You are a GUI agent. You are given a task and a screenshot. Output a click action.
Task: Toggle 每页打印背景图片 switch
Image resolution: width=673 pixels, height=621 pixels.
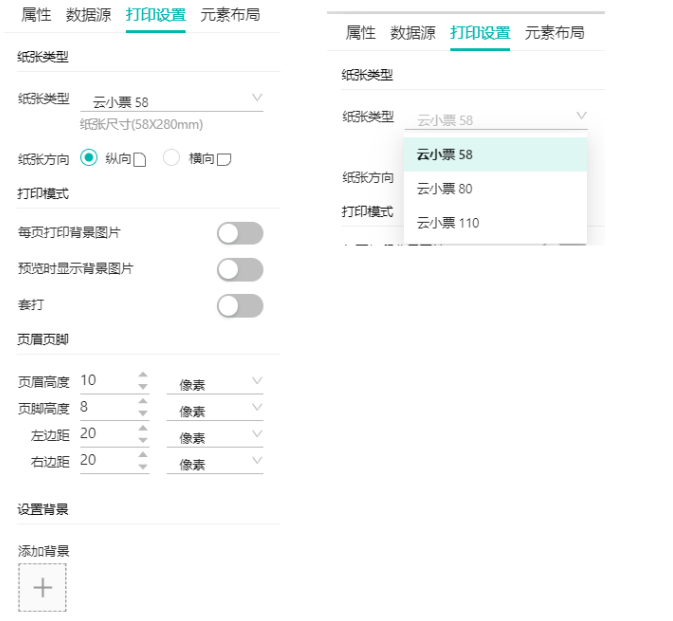tap(240, 233)
